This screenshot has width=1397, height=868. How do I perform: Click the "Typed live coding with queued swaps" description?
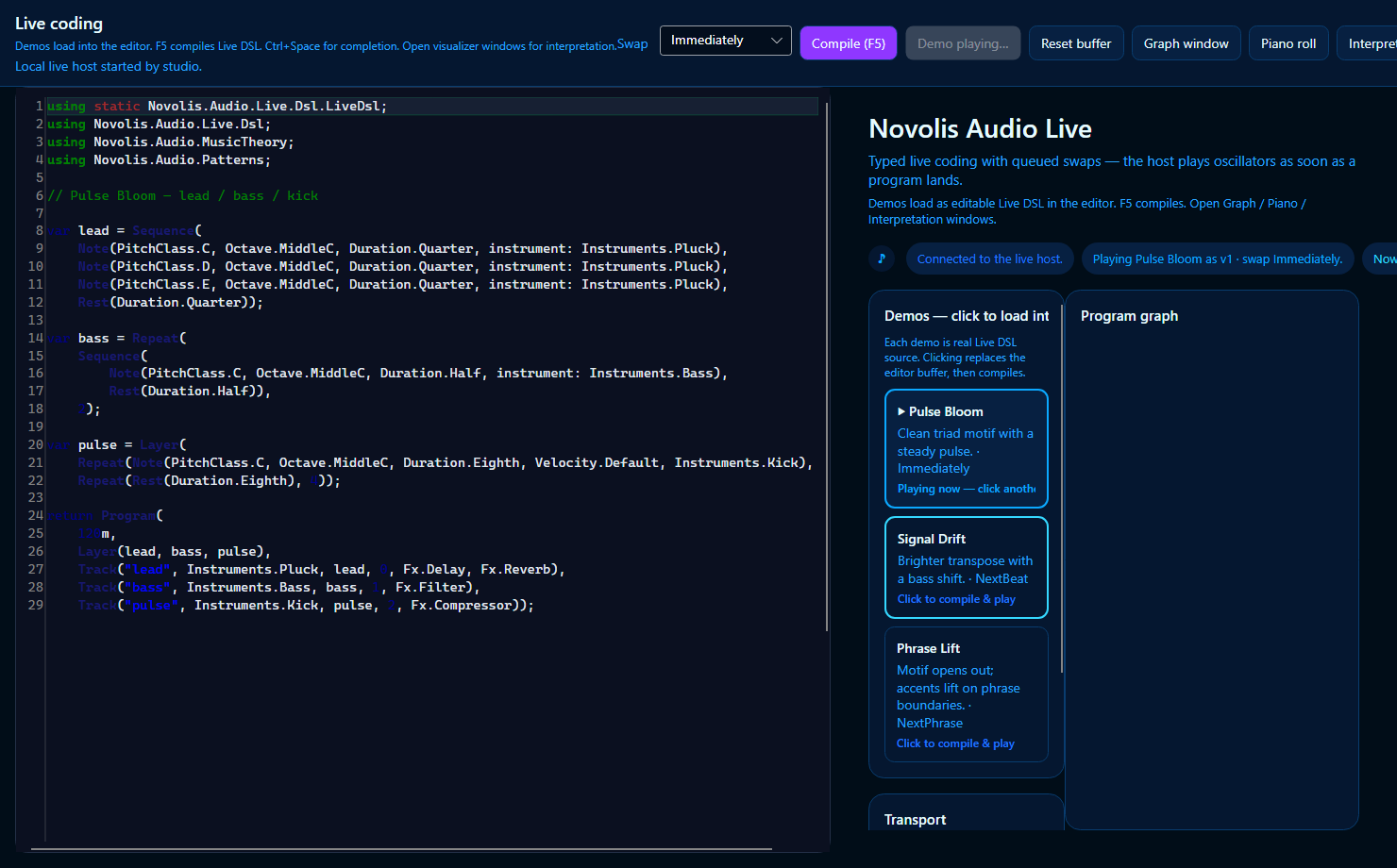(1112, 171)
